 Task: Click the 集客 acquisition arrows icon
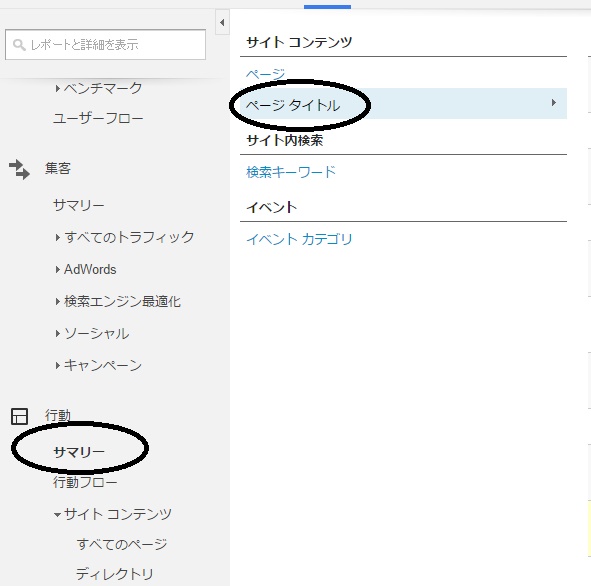[x=19, y=169]
